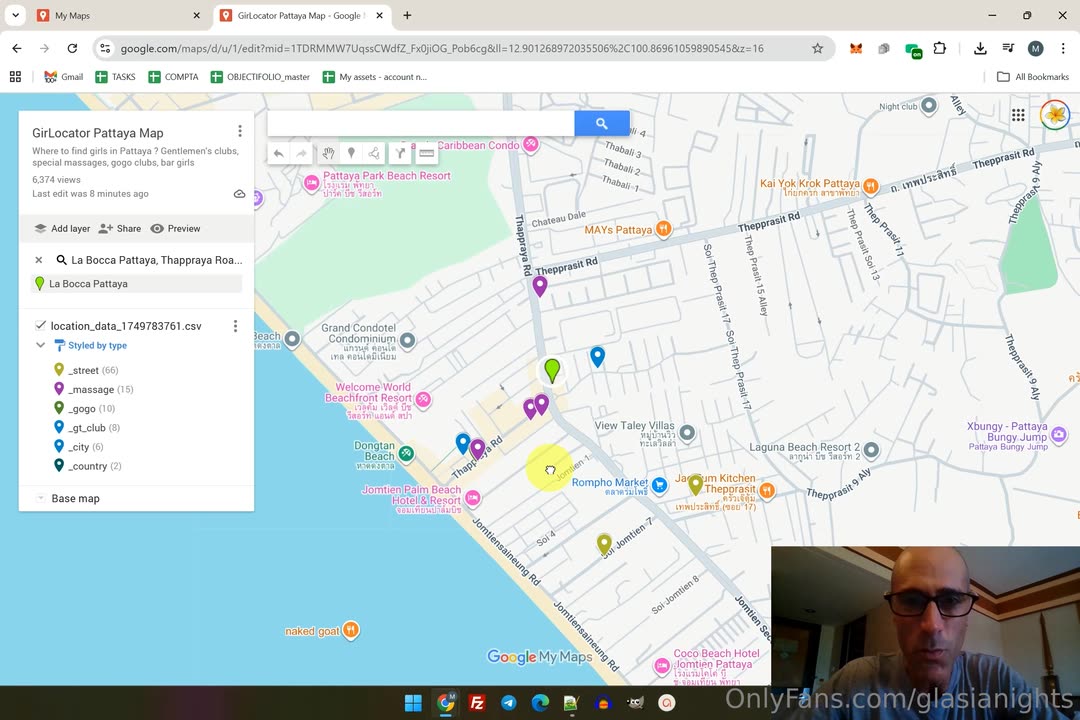1080x720 pixels.
Task: Click the Kai Yok Krok Pattaya restaurant icon
Action: pyautogui.click(x=871, y=185)
